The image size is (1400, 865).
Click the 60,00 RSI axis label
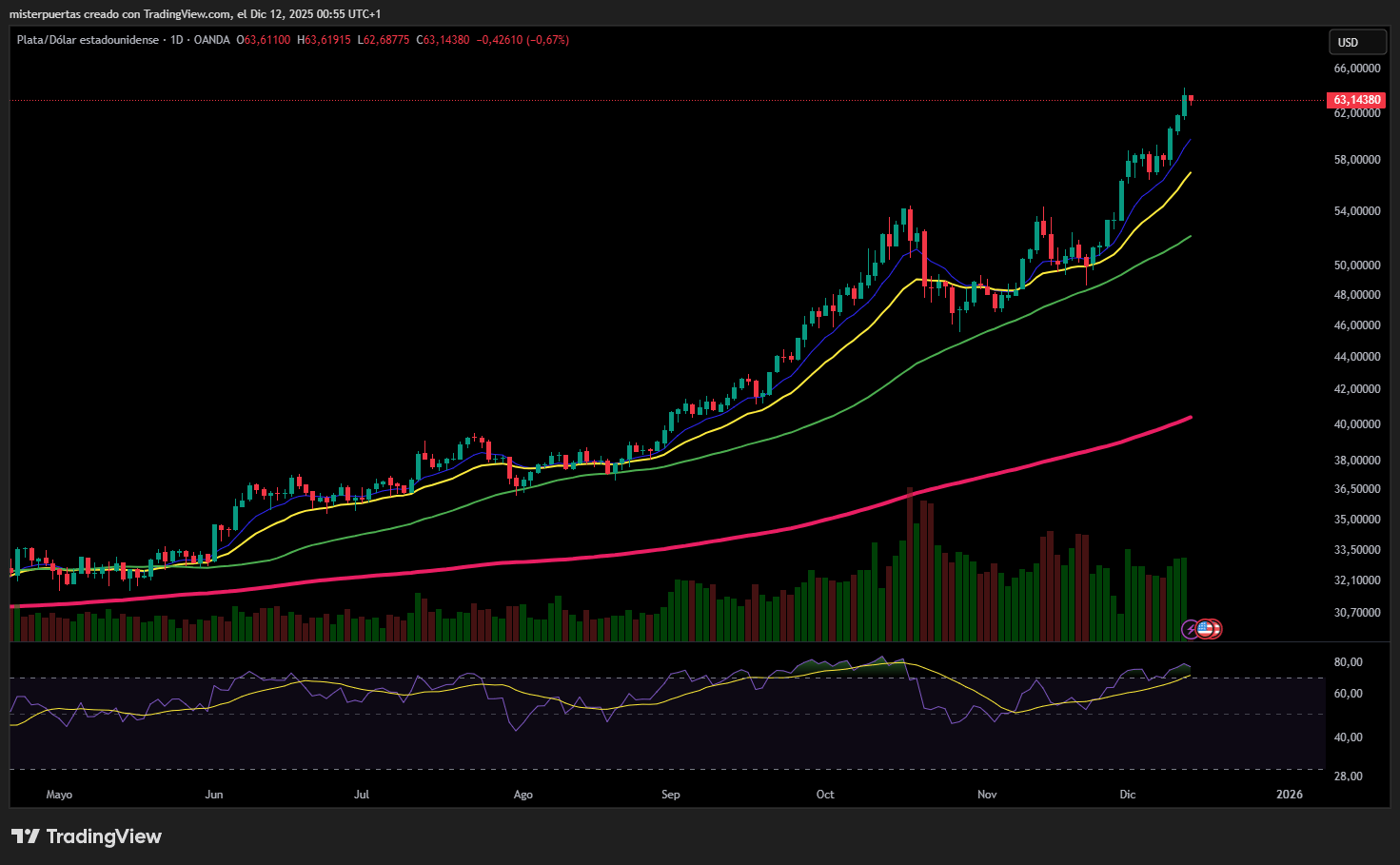point(1348,694)
